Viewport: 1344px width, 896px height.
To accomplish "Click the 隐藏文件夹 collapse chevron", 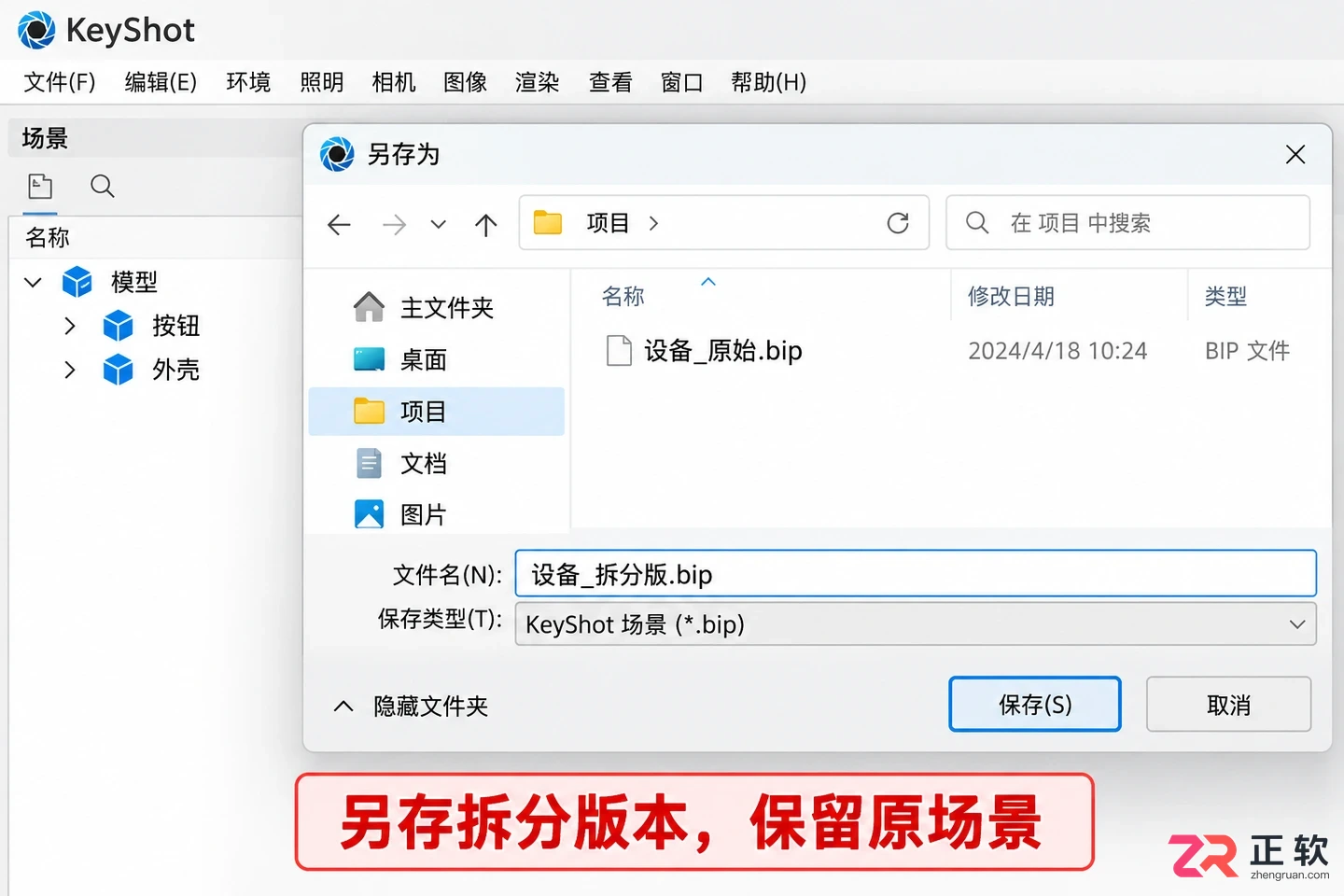I will pos(343,707).
